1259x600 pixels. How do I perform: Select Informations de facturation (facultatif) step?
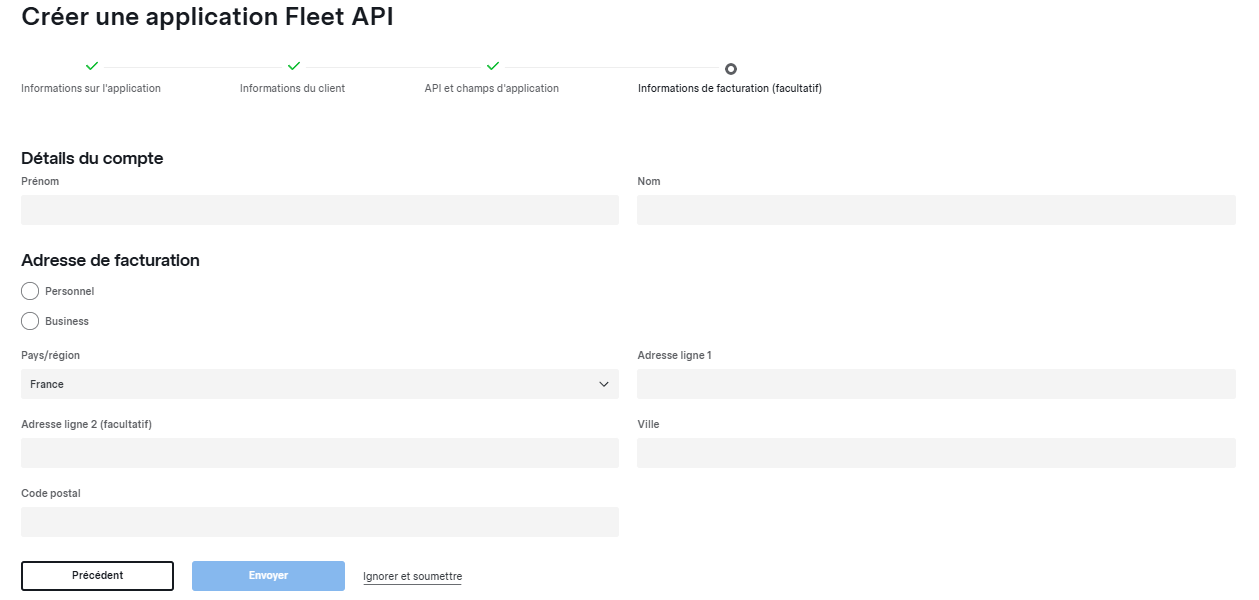pos(730,88)
